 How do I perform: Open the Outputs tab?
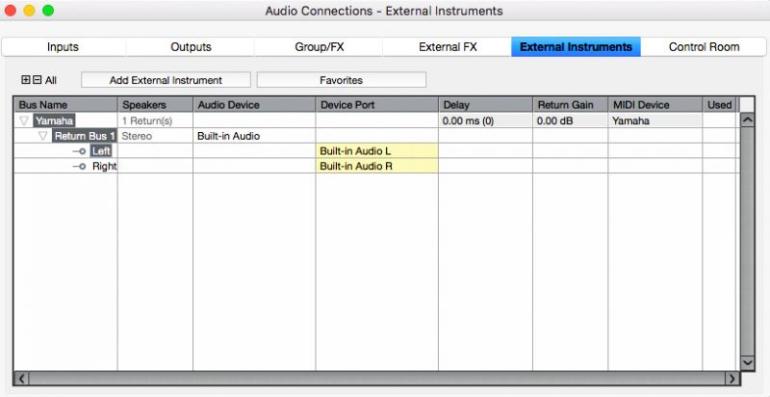coord(191,47)
